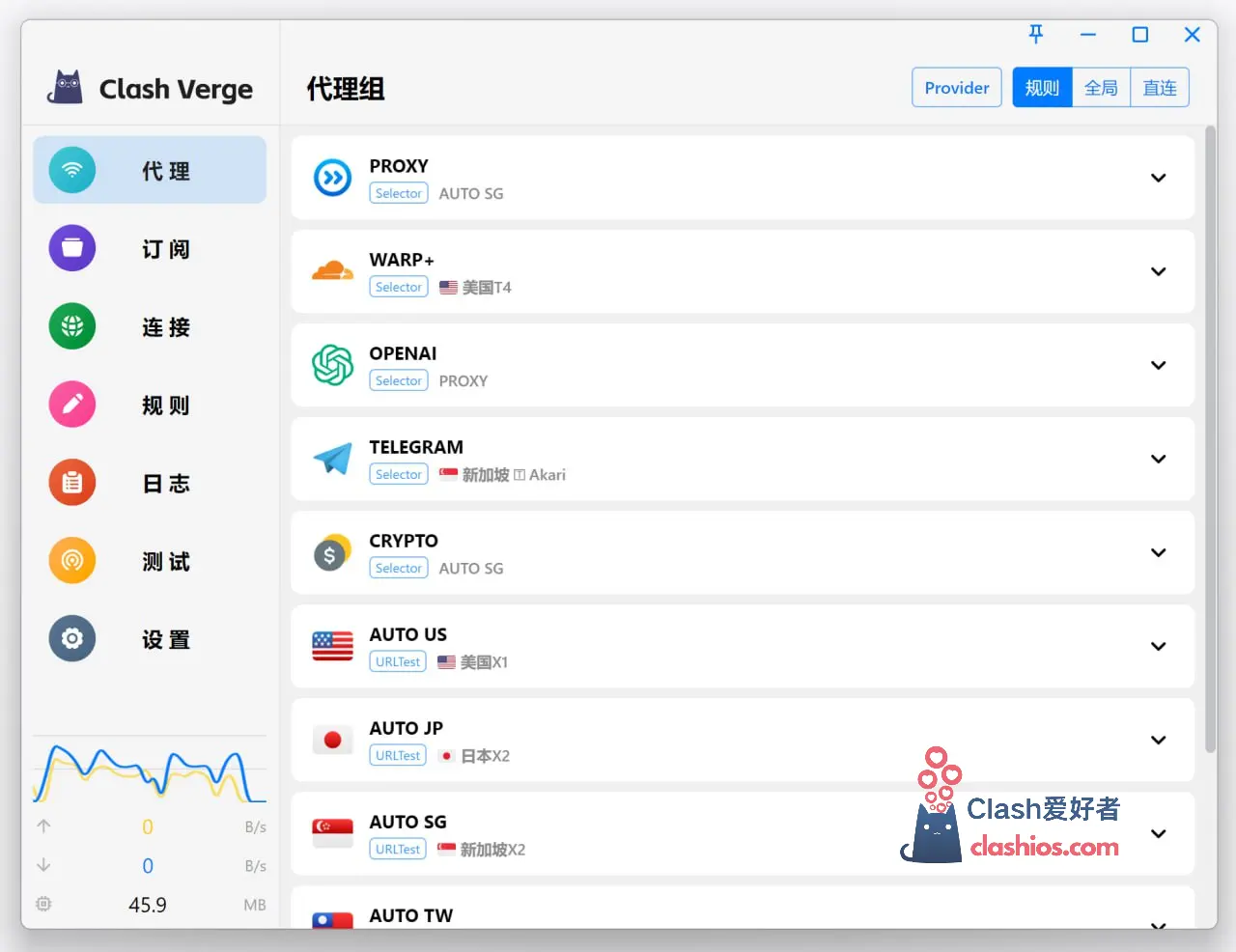Viewport: 1236px width, 952px height.
Task: Click the PROXY group arrow icon
Action: (332, 178)
